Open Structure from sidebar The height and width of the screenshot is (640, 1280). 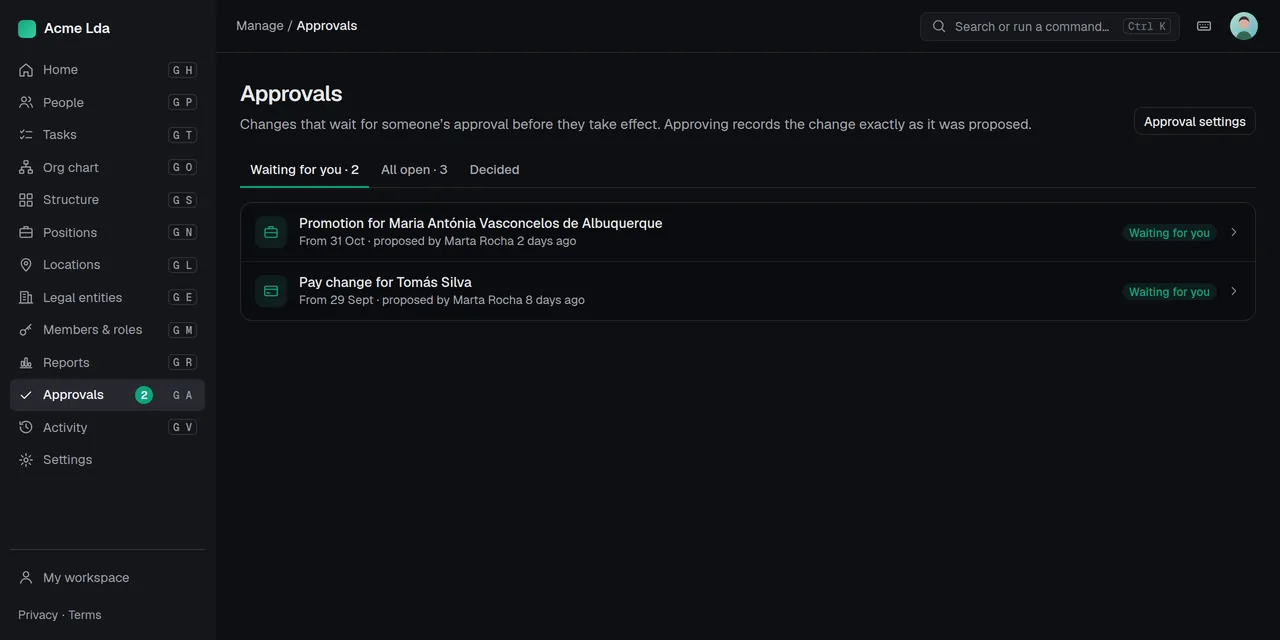pos(107,200)
